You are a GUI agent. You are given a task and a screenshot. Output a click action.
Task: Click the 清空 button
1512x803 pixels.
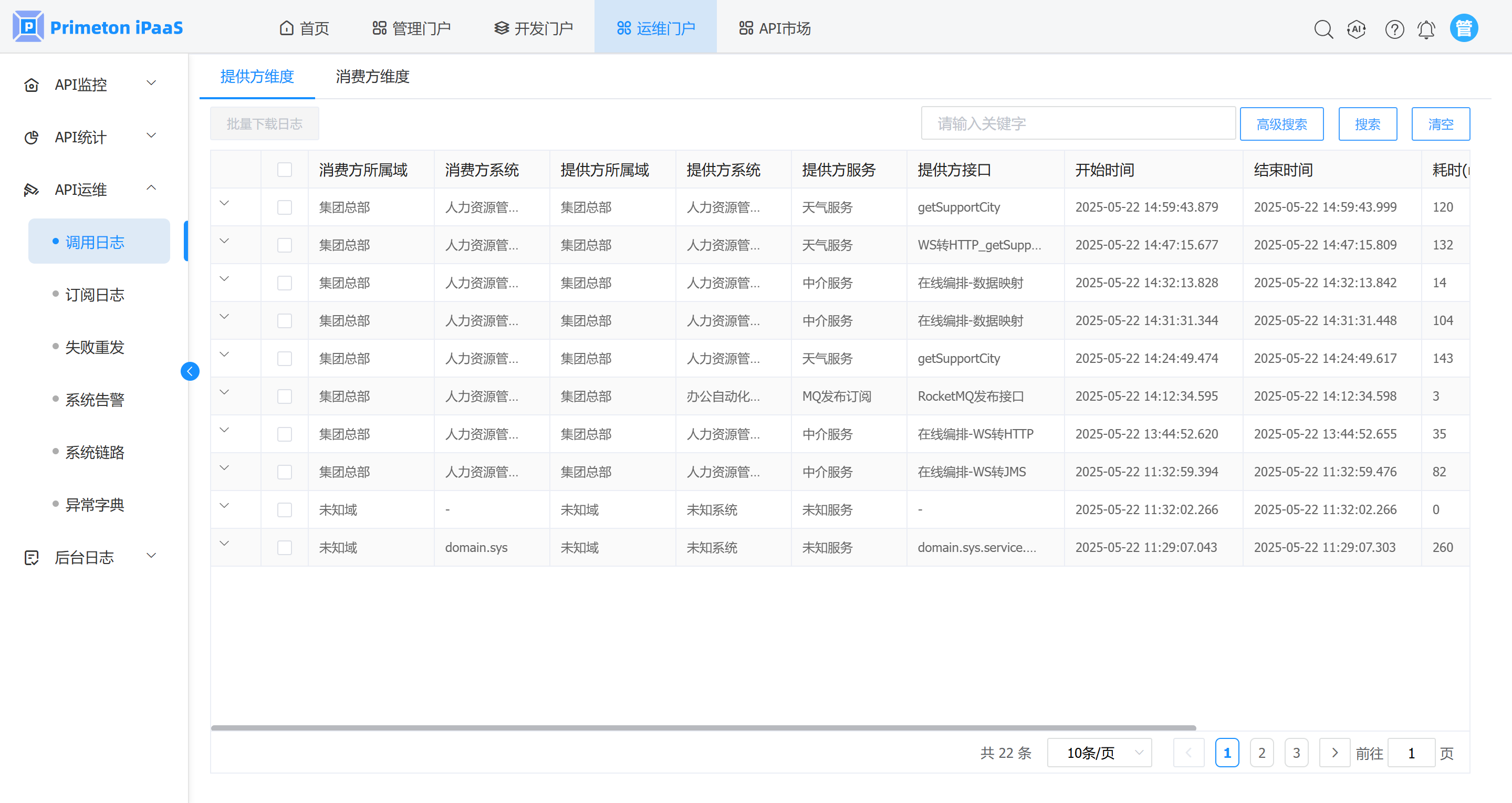1440,124
